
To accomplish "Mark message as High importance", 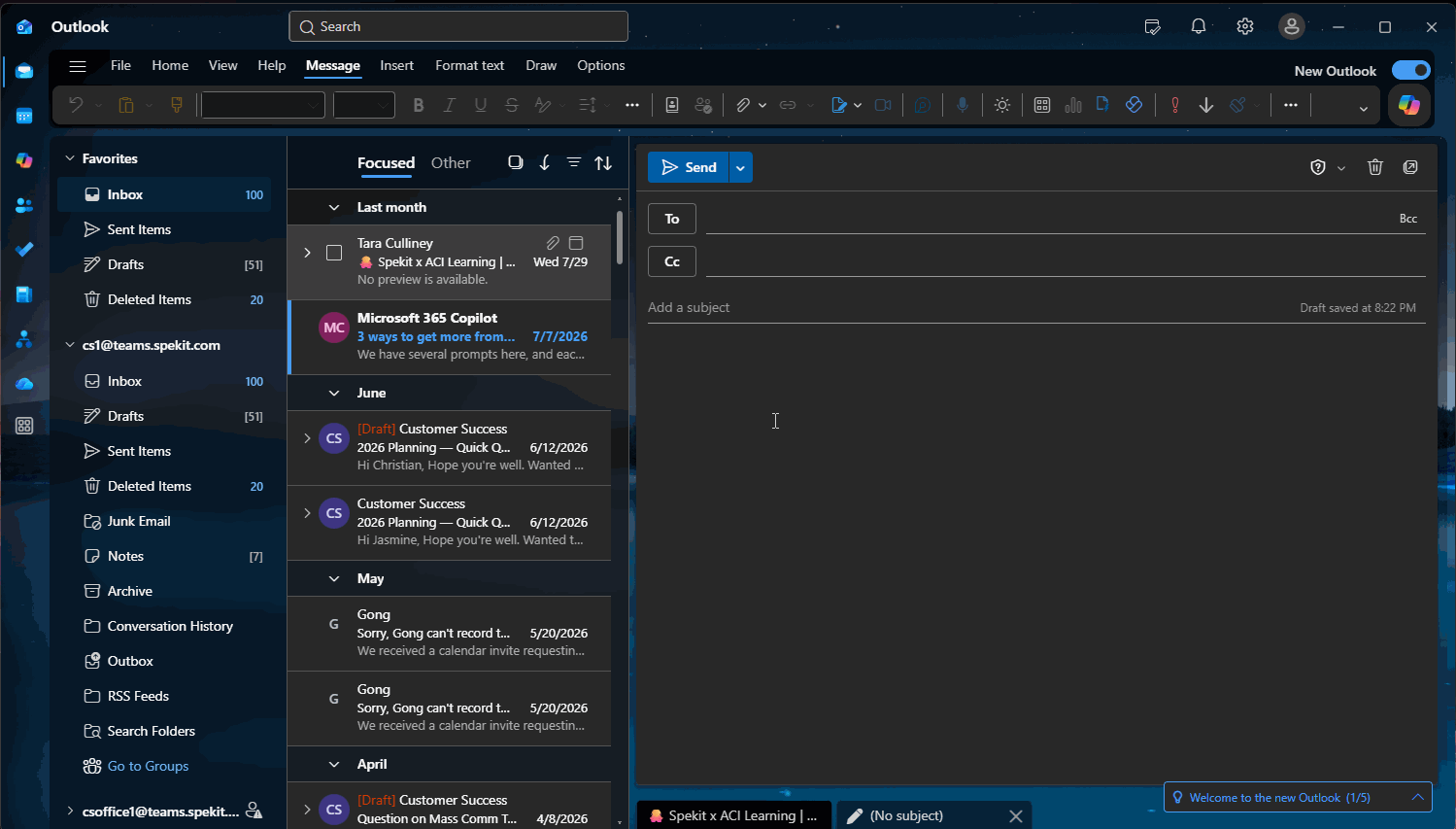I will (x=1175, y=105).
